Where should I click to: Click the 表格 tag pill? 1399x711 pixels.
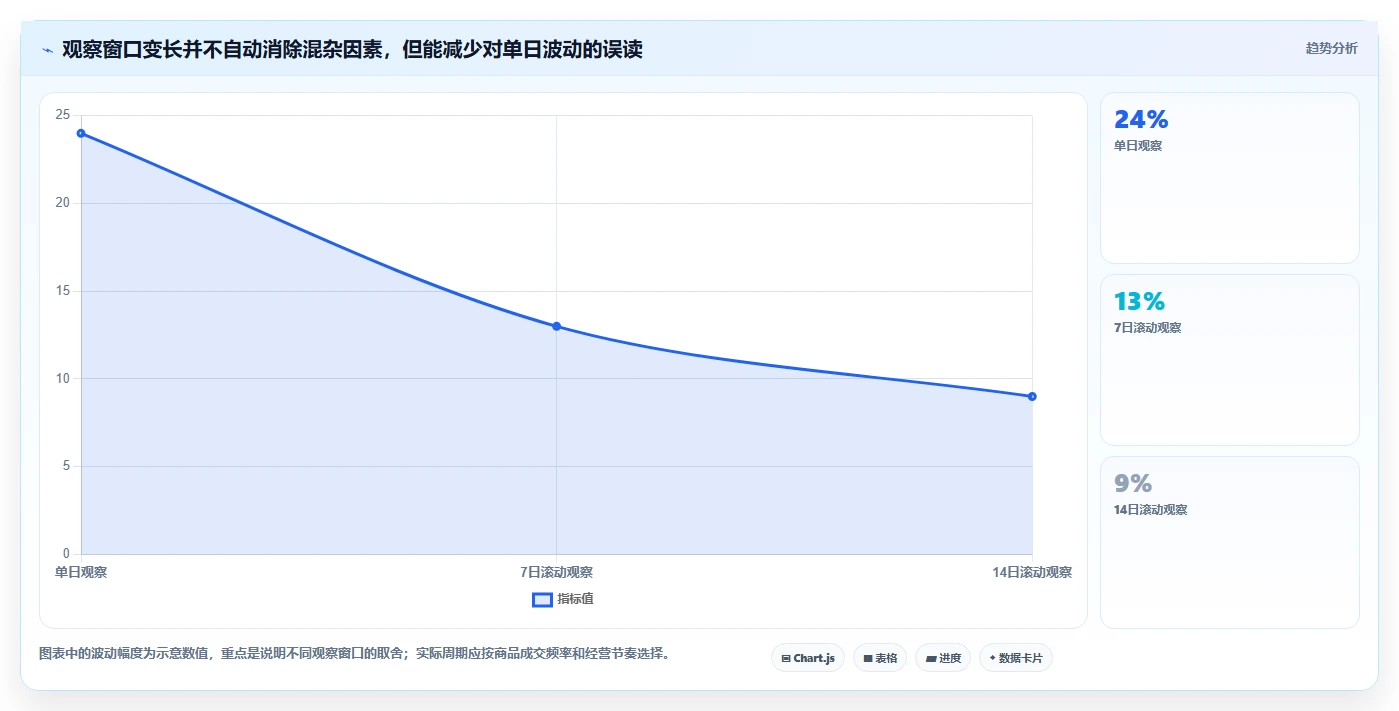pos(880,658)
